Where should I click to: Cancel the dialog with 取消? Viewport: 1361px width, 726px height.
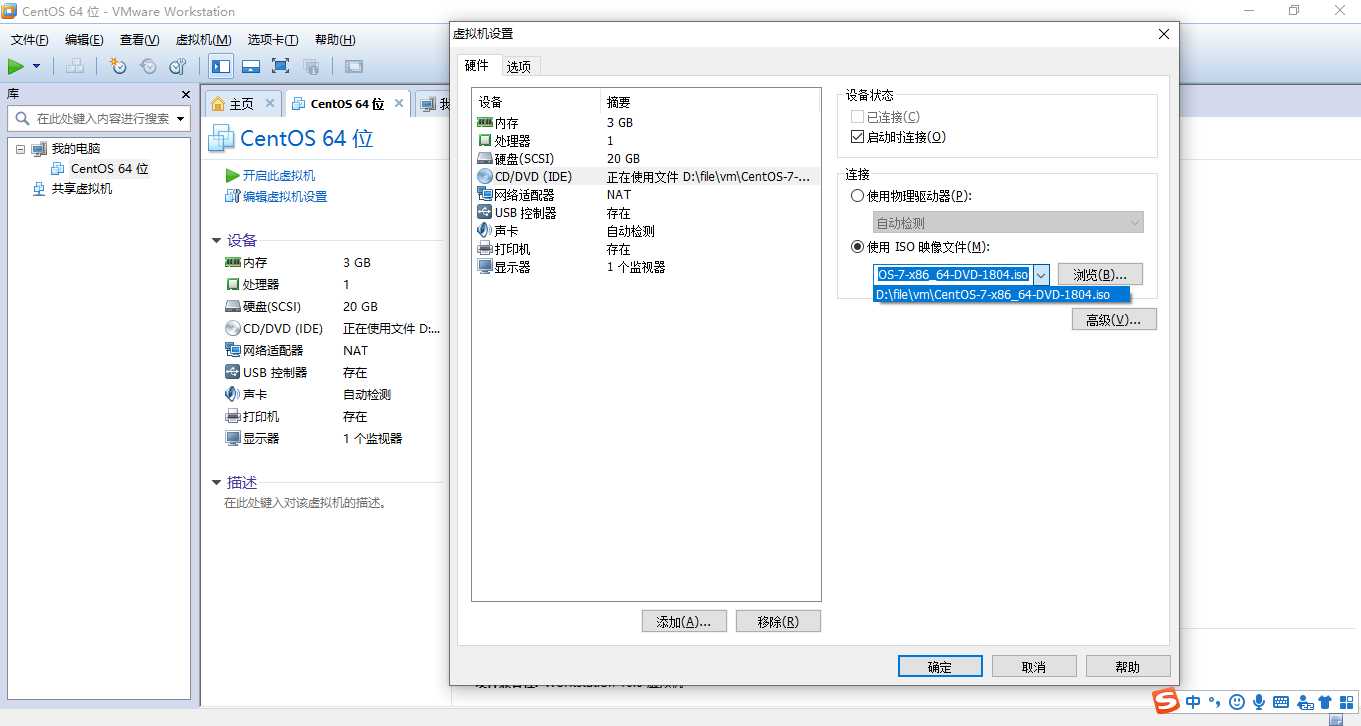pos(1034,667)
